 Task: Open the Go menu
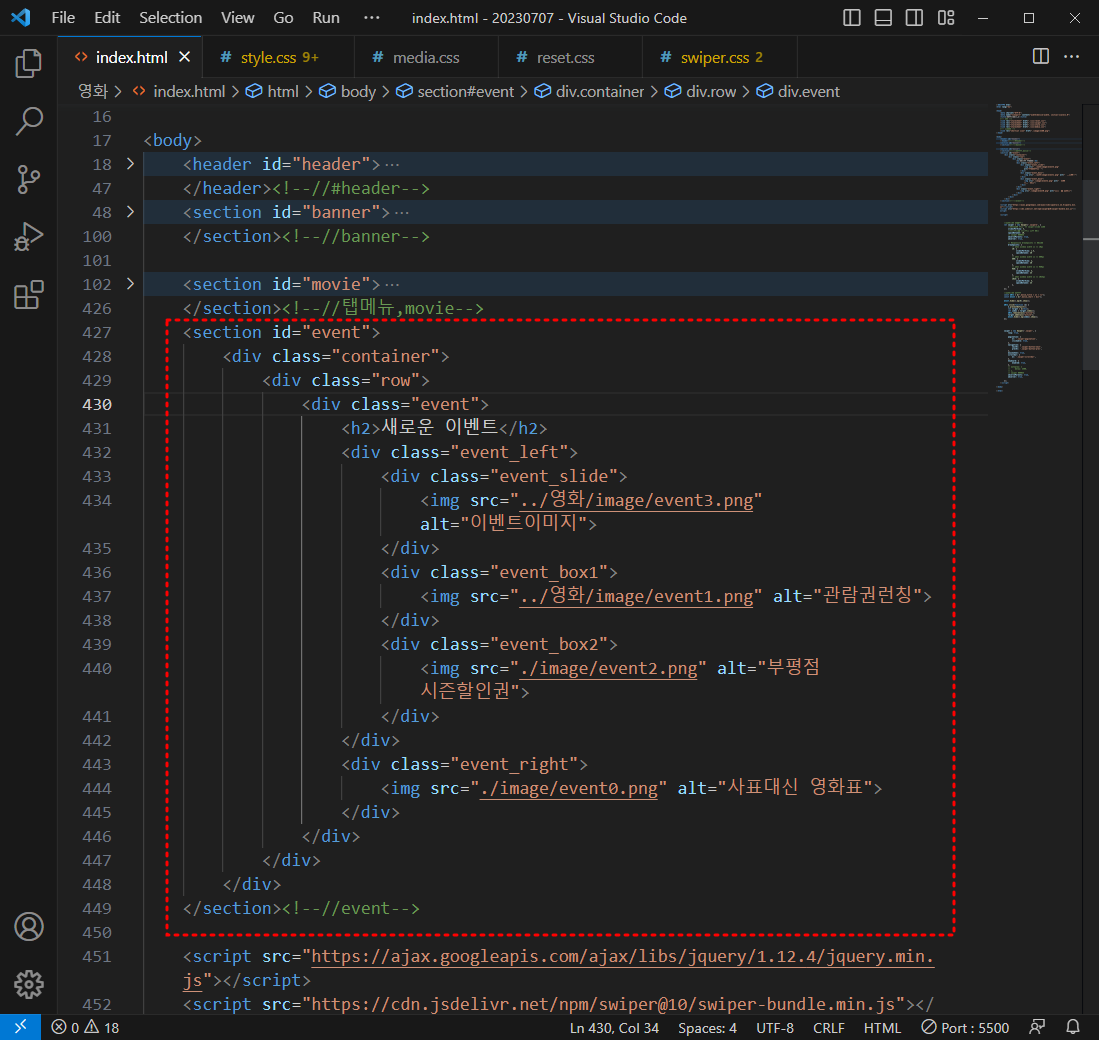click(283, 18)
